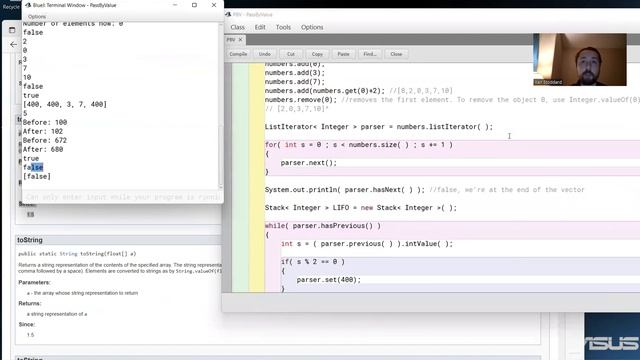The width and height of the screenshot is (640, 360).
Task: Click the terminal output '[false]'
Action: (37, 176)
